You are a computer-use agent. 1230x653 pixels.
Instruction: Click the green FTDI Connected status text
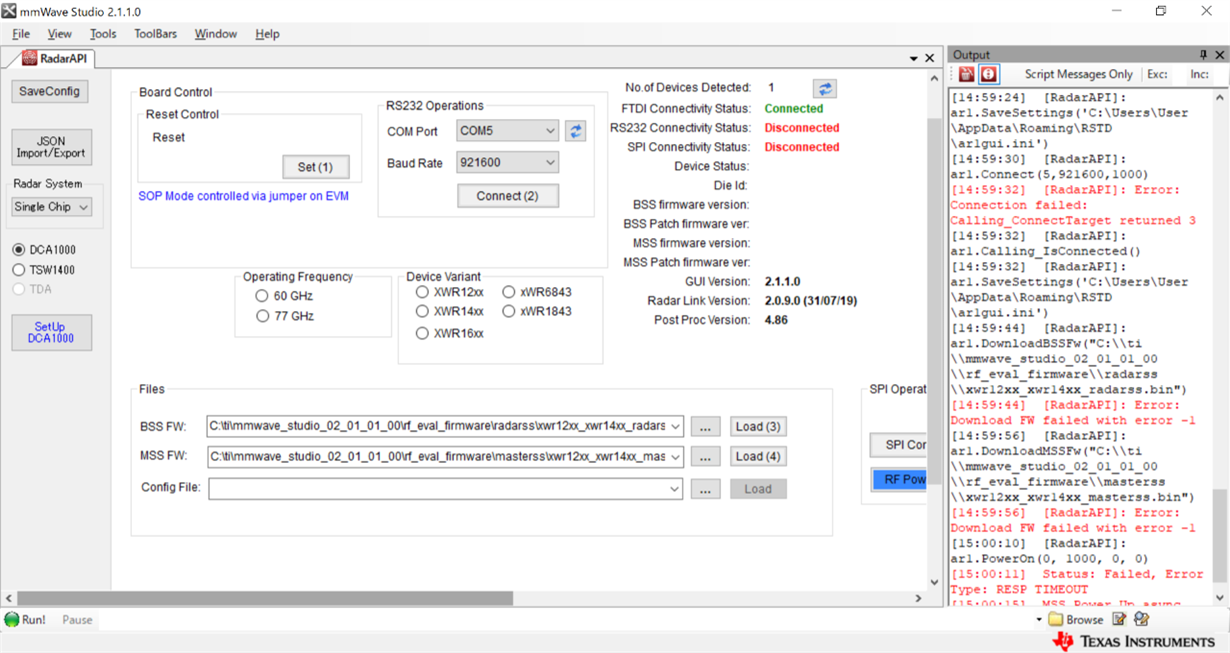794,109
